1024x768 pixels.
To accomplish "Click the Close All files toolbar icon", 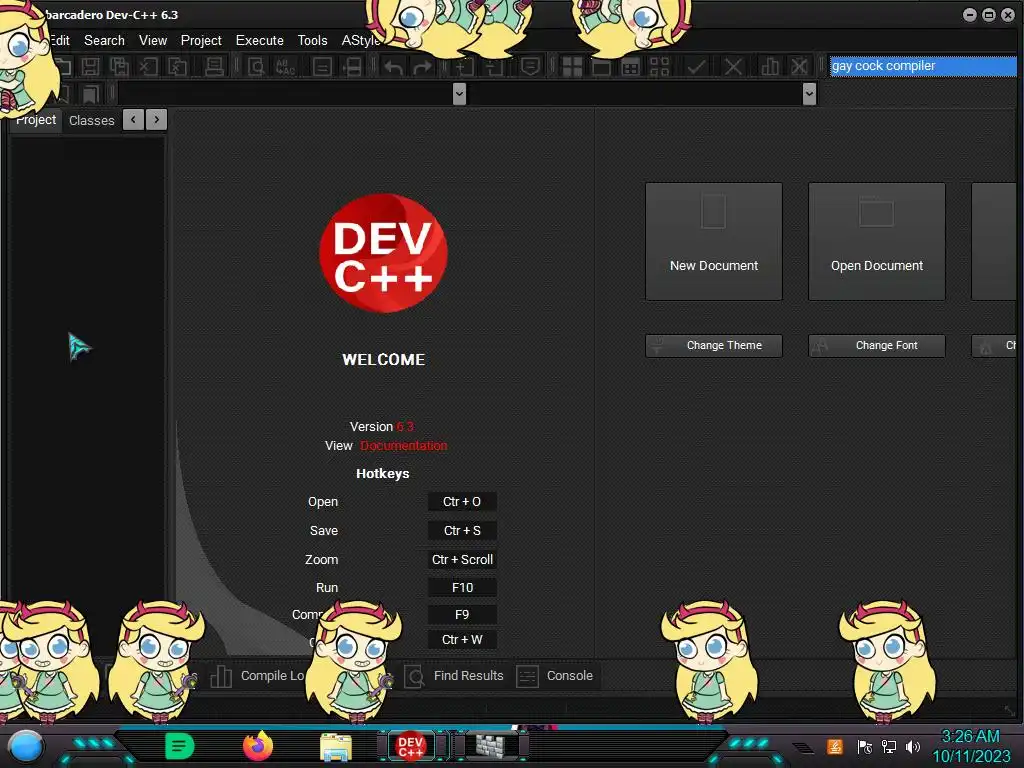I will click(x=177, y=66).
